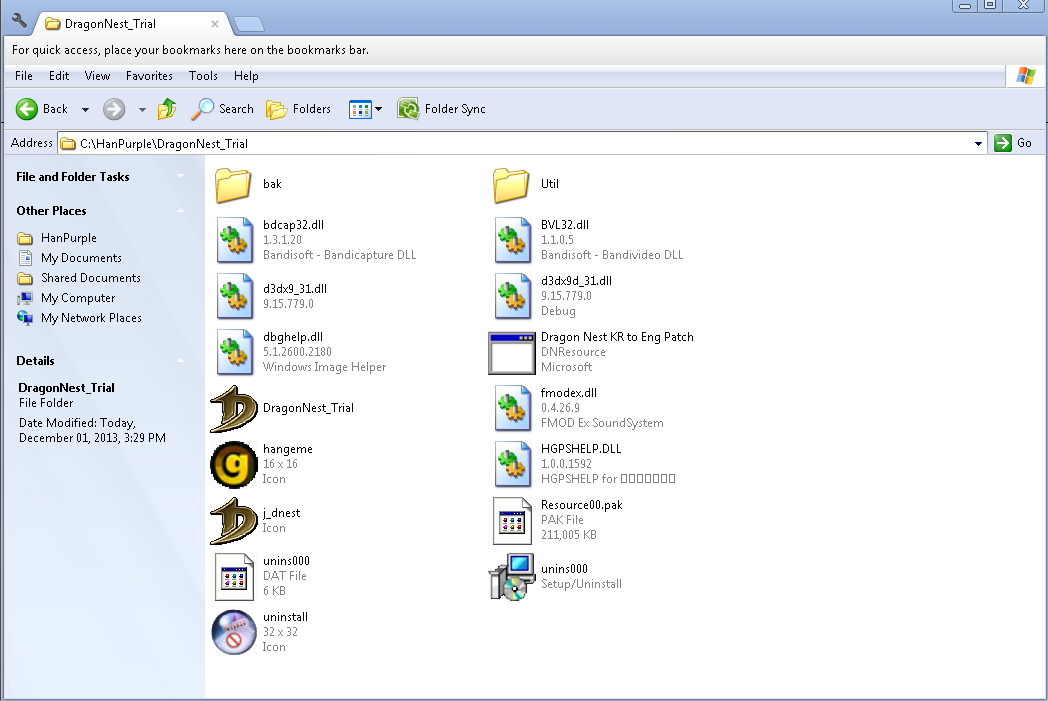Open the Views icon button

click(x=360, y=109)
